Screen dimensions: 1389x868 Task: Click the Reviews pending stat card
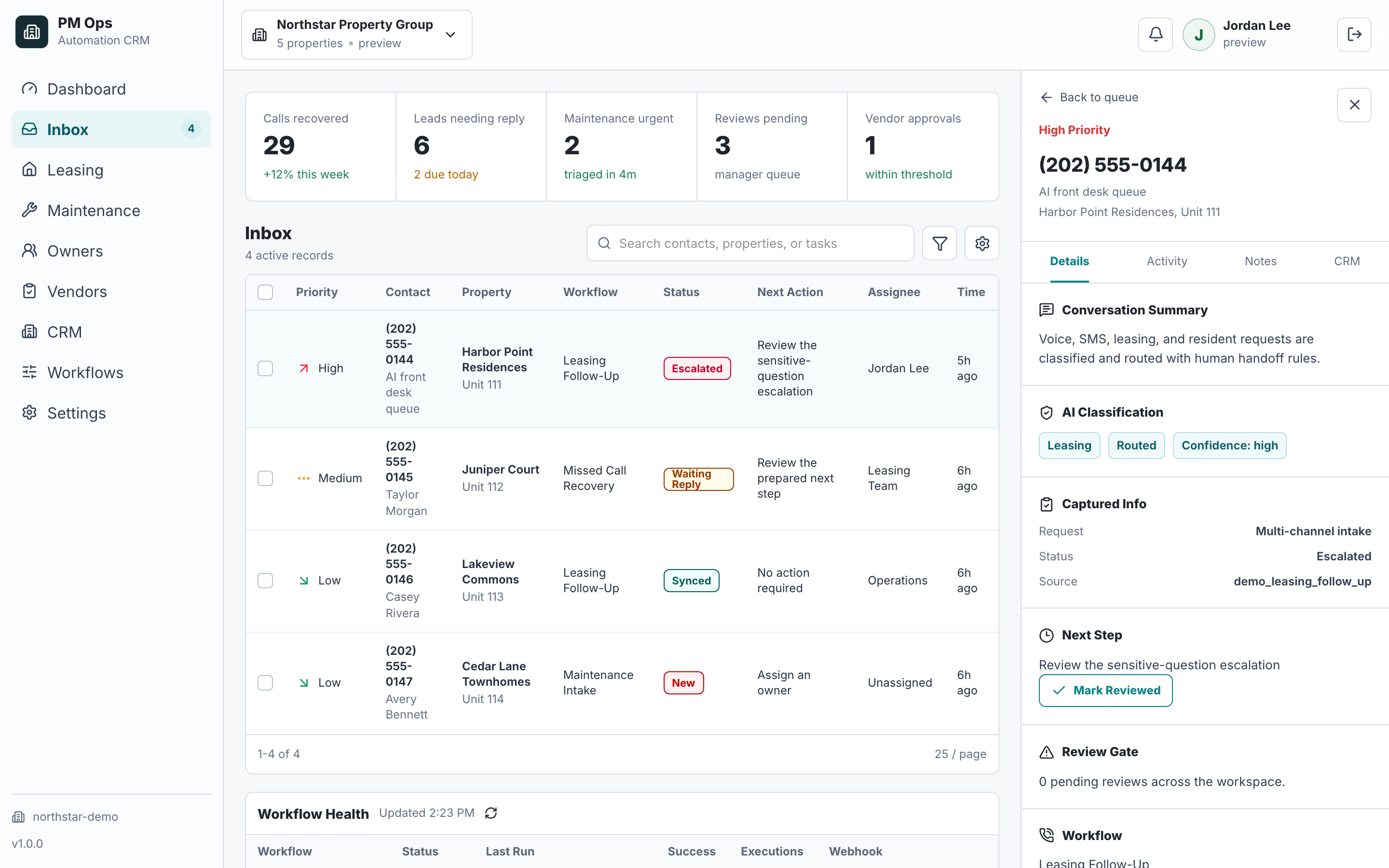(x=772, y=147)
